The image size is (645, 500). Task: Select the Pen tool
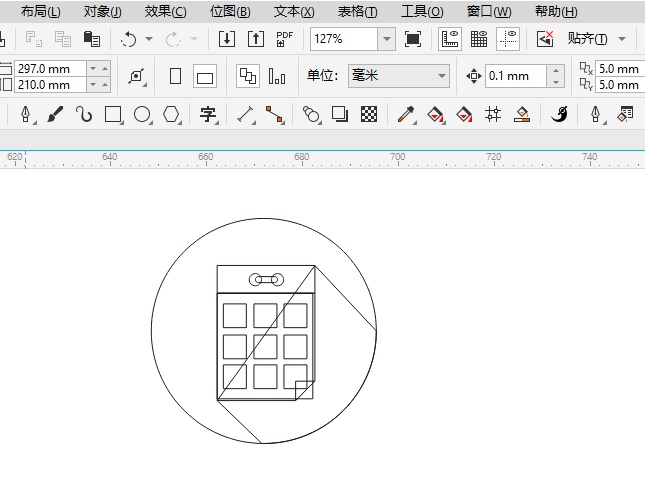pos(26,114)
